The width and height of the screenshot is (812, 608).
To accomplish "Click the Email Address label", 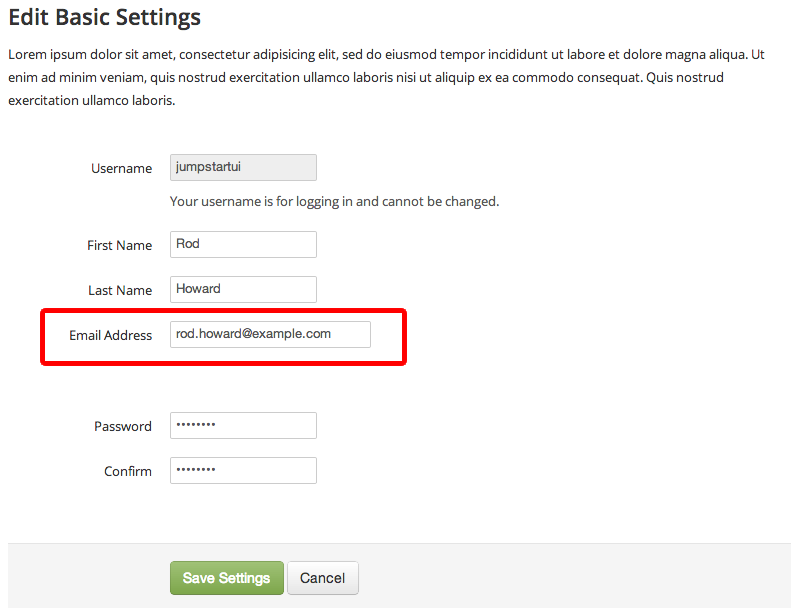I will pos(111,336).
